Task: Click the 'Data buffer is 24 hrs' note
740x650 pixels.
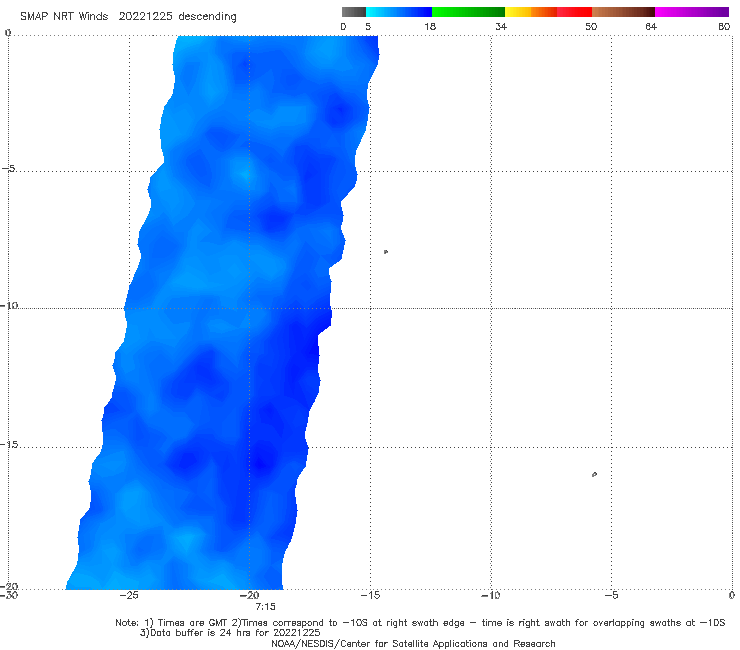Action: pyautogui.click(x=230, y=633)
